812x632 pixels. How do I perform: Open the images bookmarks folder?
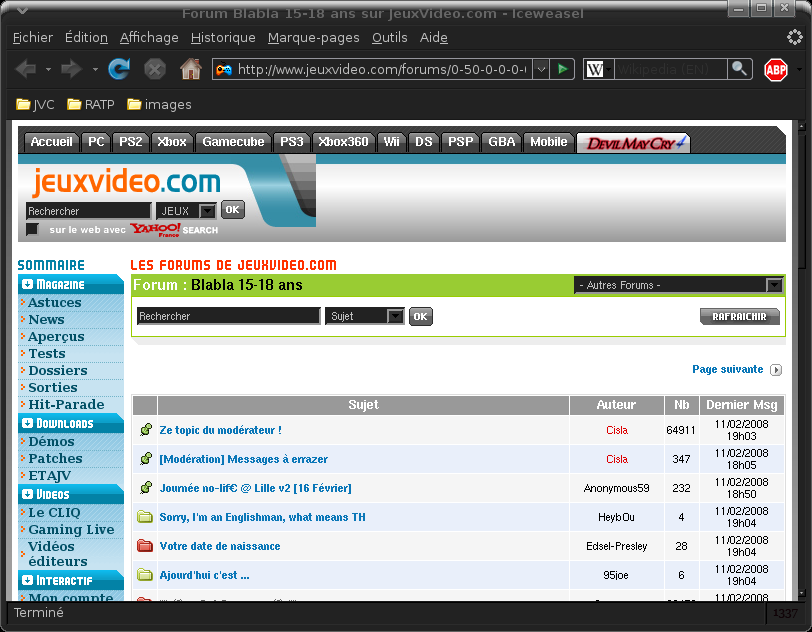pyautogui.click(x=159, y=105)
